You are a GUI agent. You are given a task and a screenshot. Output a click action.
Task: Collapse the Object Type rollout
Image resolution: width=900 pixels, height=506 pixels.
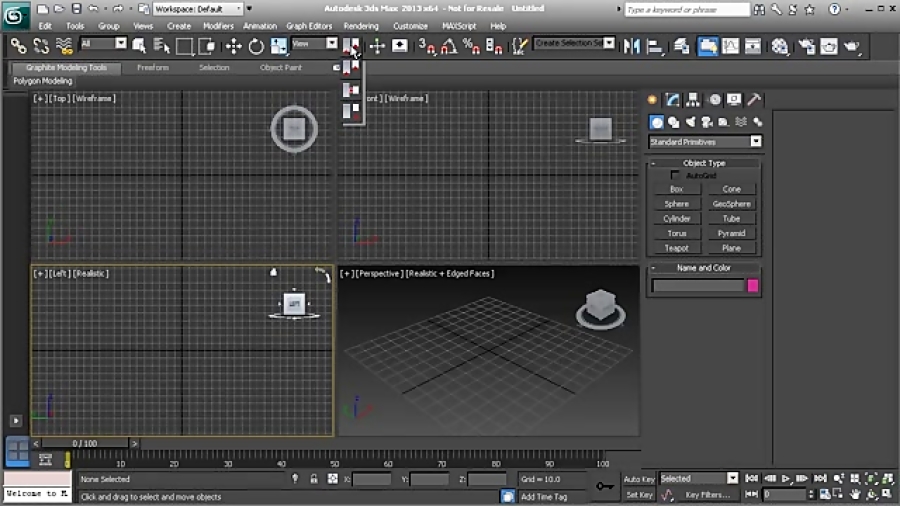704,162
